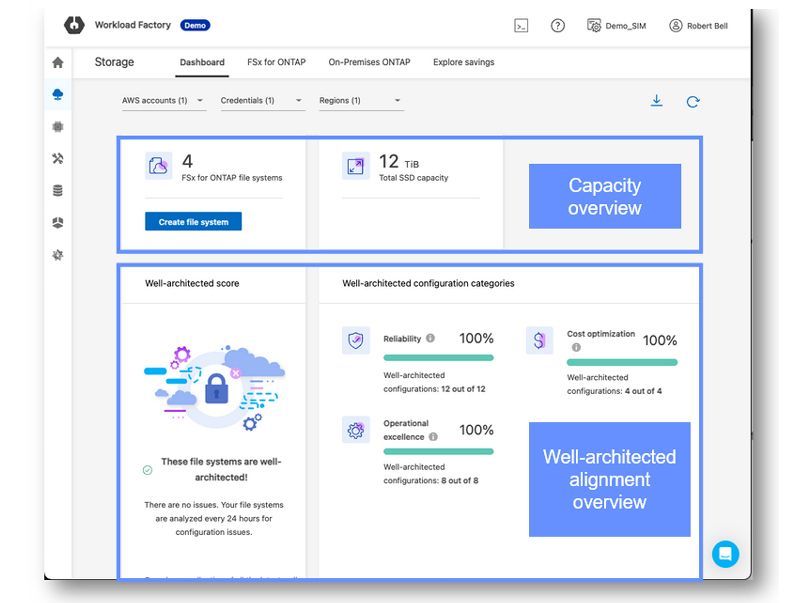Viewport: 804px width, 603px height.
Task: Expand the AWS accounts (1) dropdown
Action: click(x=164, y=100)
